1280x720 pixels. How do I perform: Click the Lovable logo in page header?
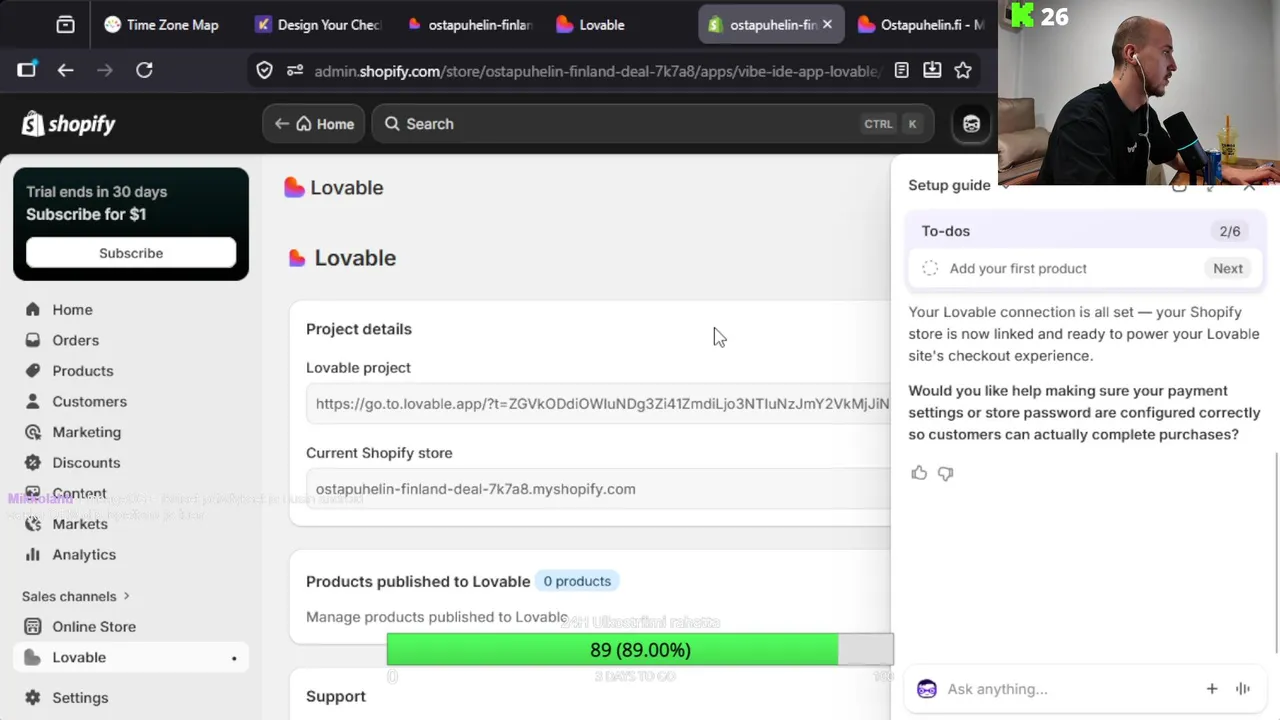294,188
